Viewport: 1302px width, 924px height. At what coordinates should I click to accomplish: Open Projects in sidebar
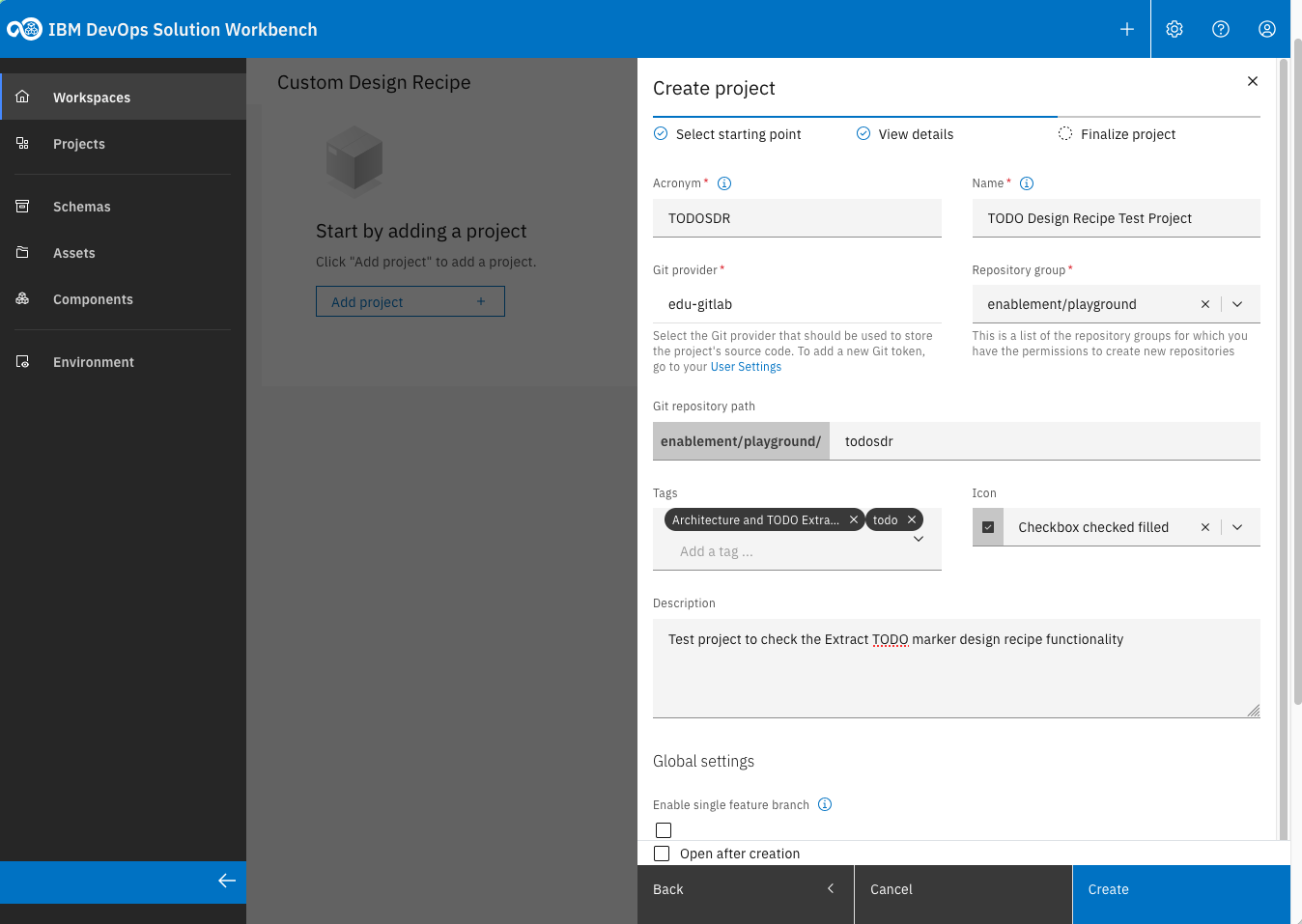[x=124, y=143]
